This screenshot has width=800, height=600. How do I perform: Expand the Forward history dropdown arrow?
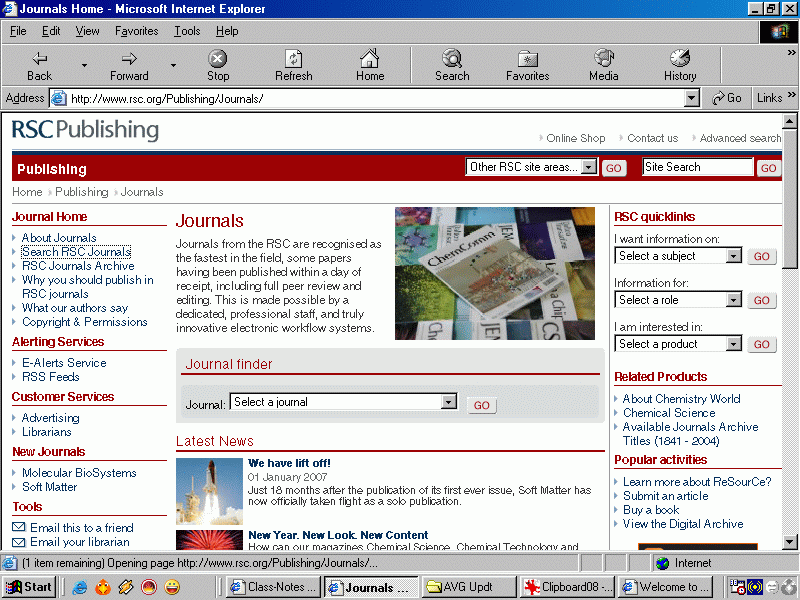coord(173,65)
